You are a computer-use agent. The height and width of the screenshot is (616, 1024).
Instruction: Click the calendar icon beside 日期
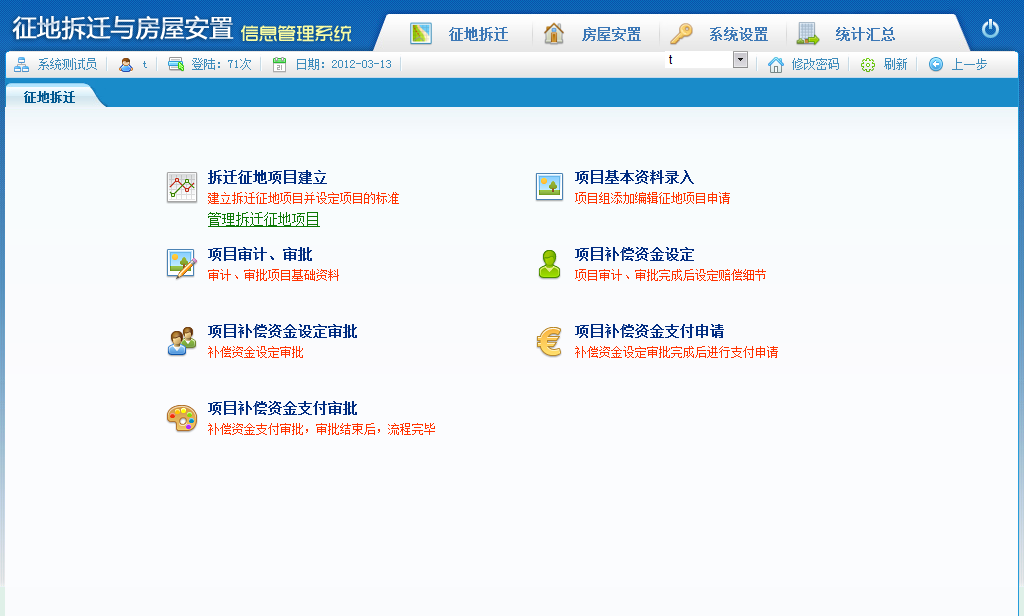click(x=280, y=65)
